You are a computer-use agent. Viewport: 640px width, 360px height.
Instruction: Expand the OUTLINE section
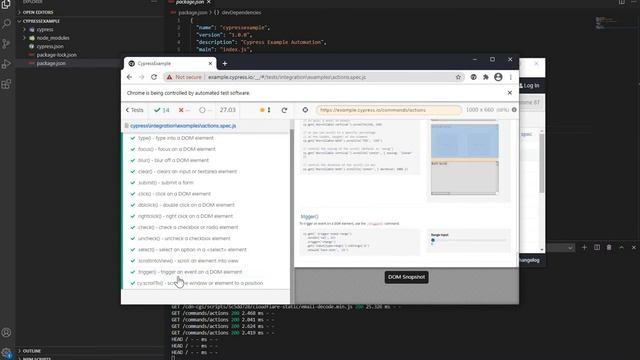(31, 351)
